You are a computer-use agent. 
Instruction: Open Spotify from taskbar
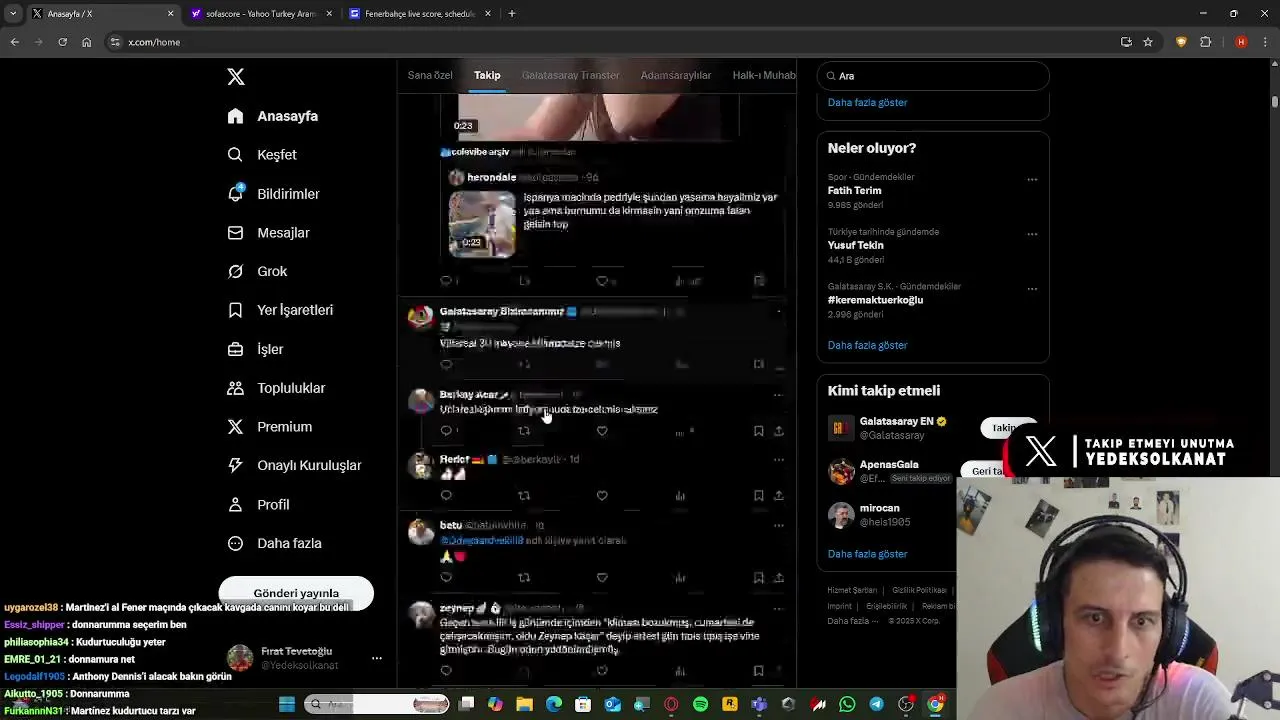pyautogui.click(x=700, y=705)
